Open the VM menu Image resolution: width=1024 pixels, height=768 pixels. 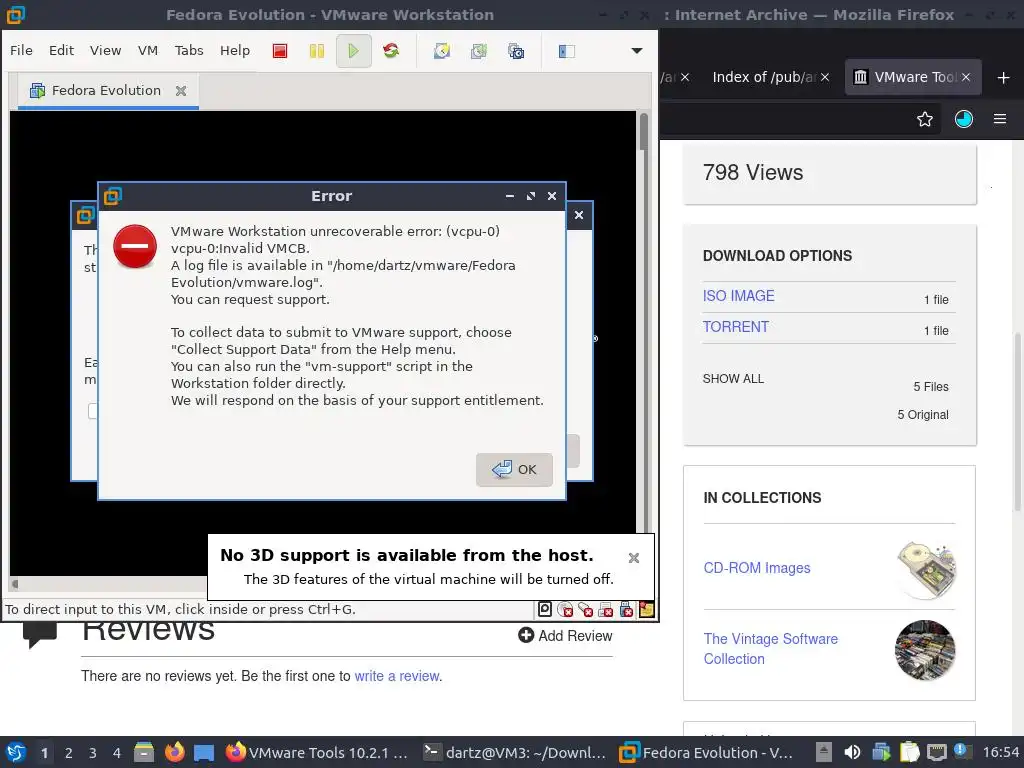(x=148, y=50)
